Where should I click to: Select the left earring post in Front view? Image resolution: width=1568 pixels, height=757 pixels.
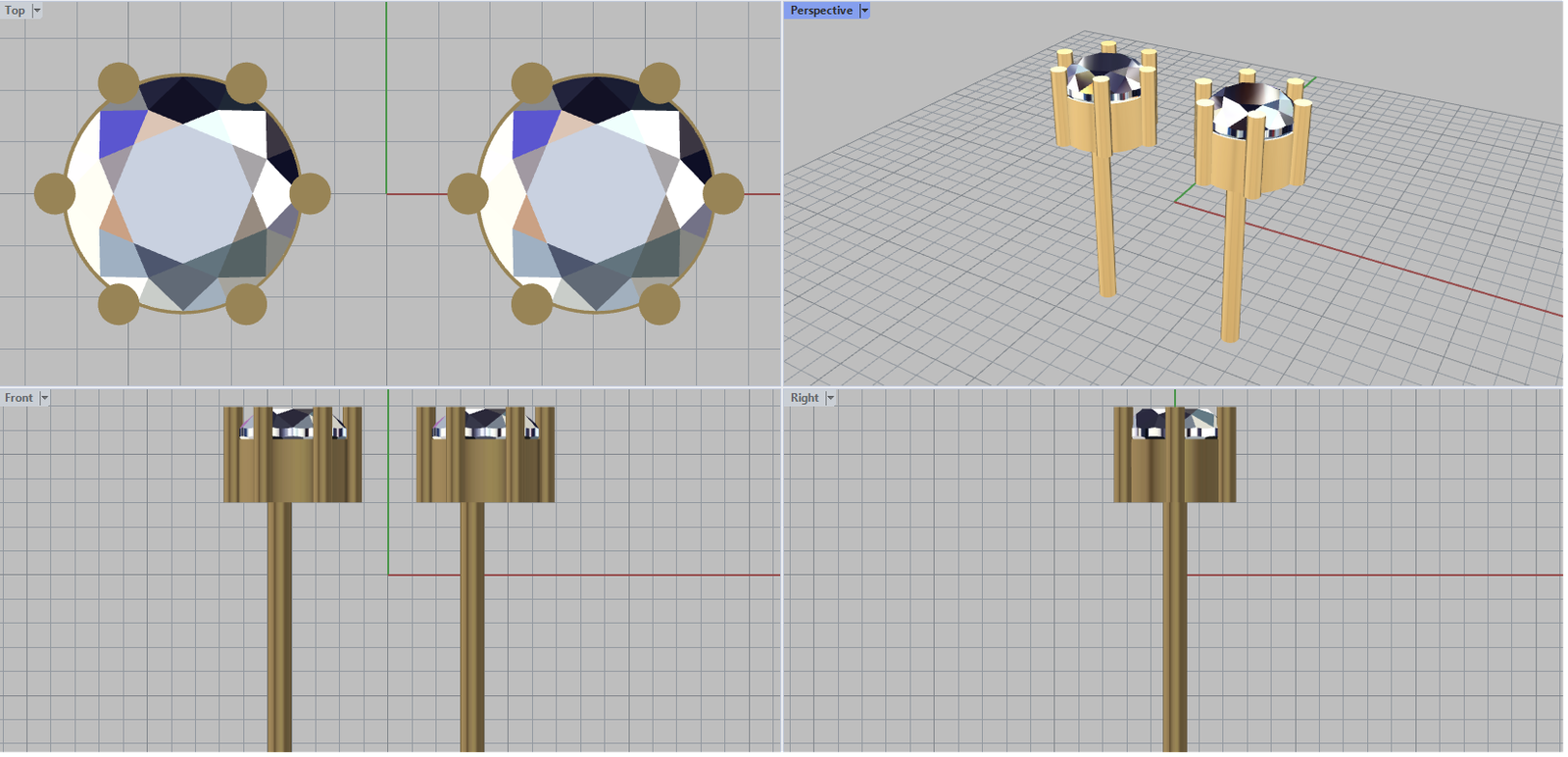click(279, 628)
